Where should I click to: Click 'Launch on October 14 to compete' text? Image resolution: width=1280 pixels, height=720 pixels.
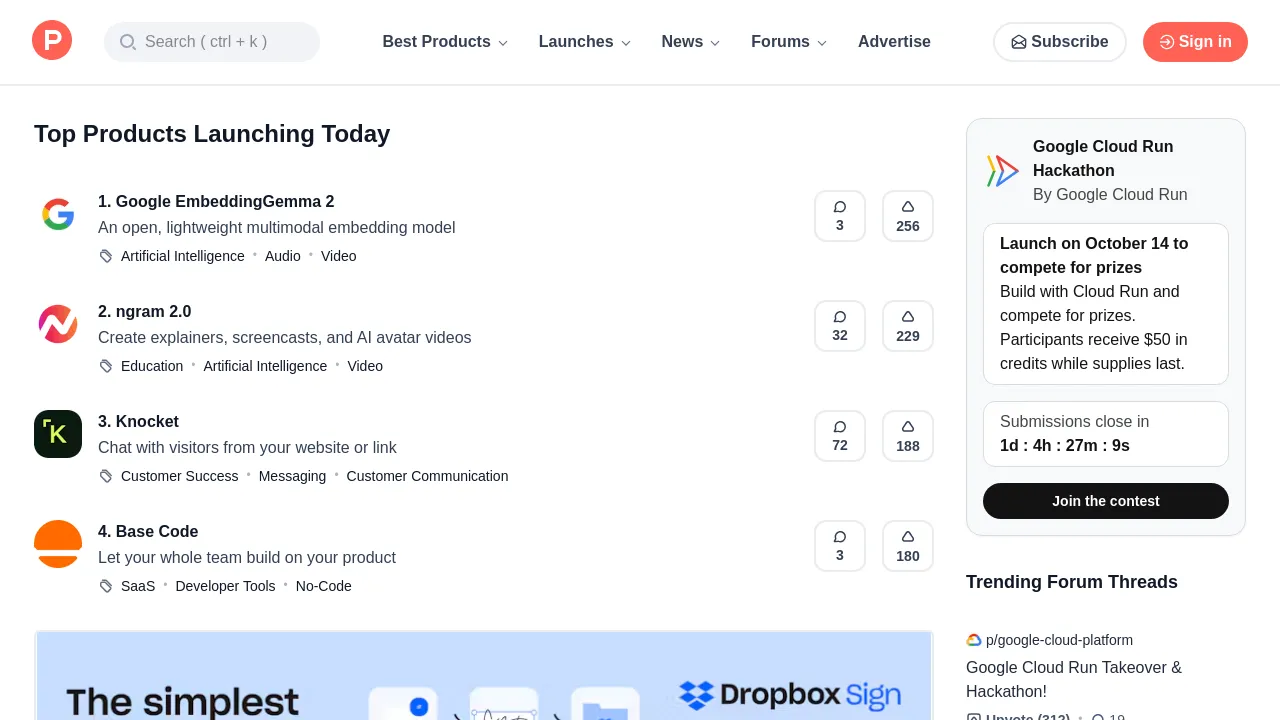pyautogui.click(x=1094, y=255)
